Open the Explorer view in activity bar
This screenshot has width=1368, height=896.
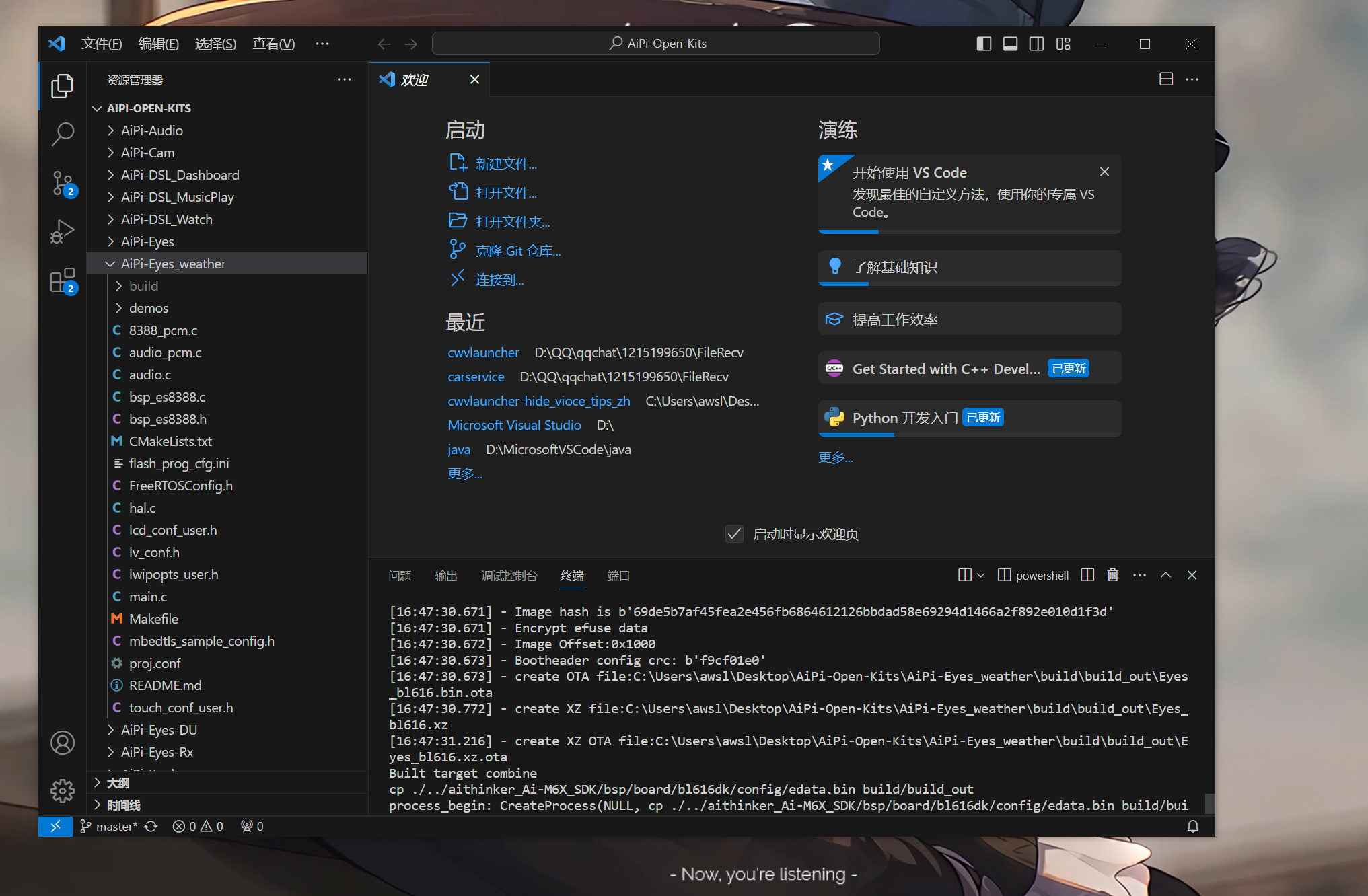click(63, 86)
